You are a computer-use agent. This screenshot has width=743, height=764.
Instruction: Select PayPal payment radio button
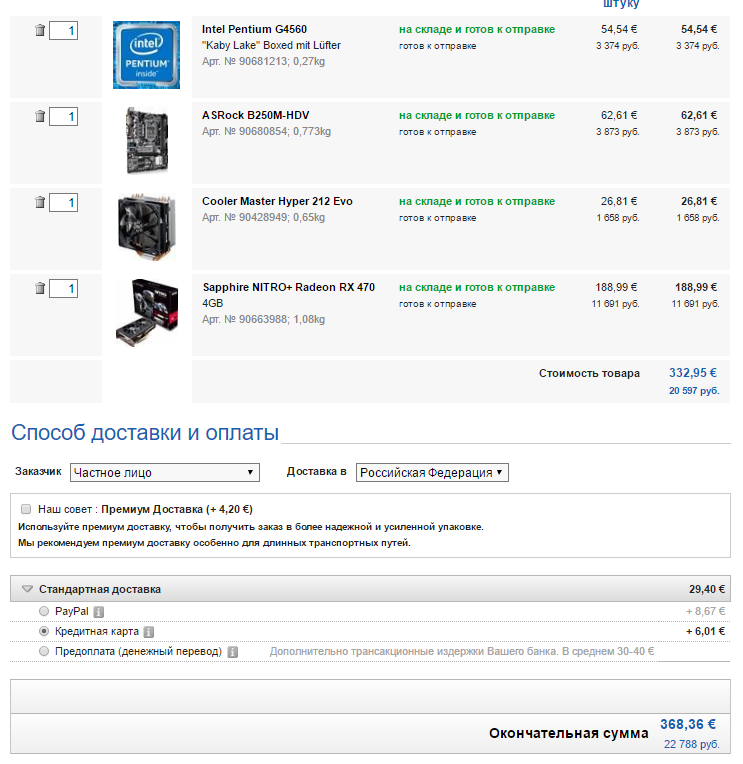[44, 611]
